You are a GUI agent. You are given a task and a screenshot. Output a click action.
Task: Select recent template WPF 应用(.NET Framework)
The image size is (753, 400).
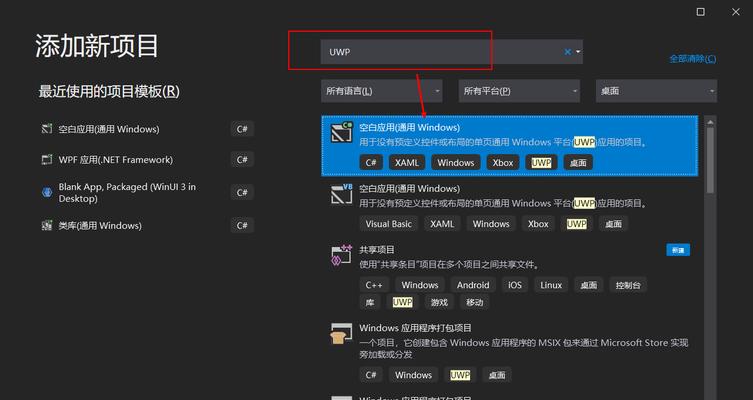[x=116, y=159]
